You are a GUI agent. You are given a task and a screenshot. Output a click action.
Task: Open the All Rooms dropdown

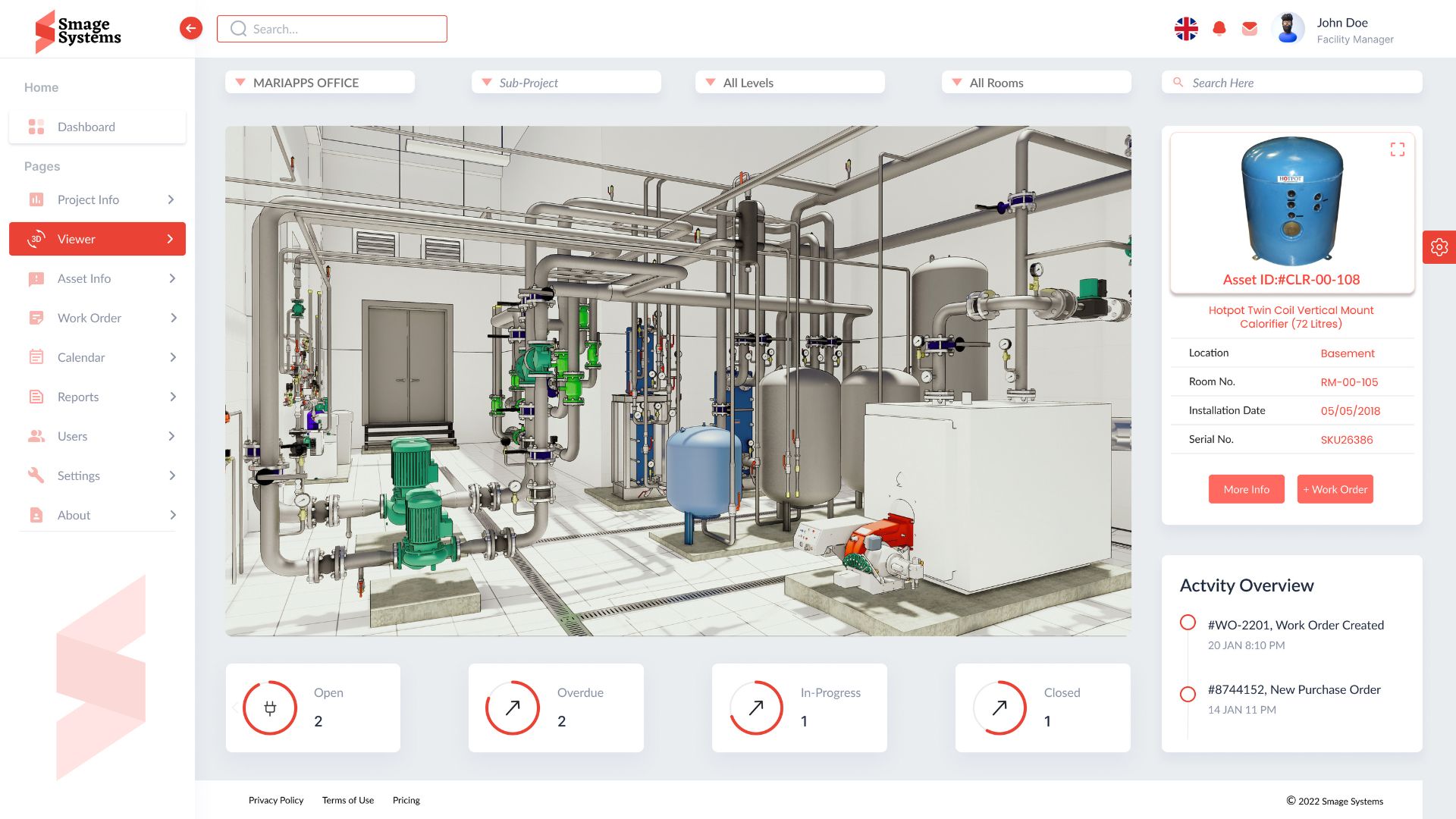click(1035, 83)
